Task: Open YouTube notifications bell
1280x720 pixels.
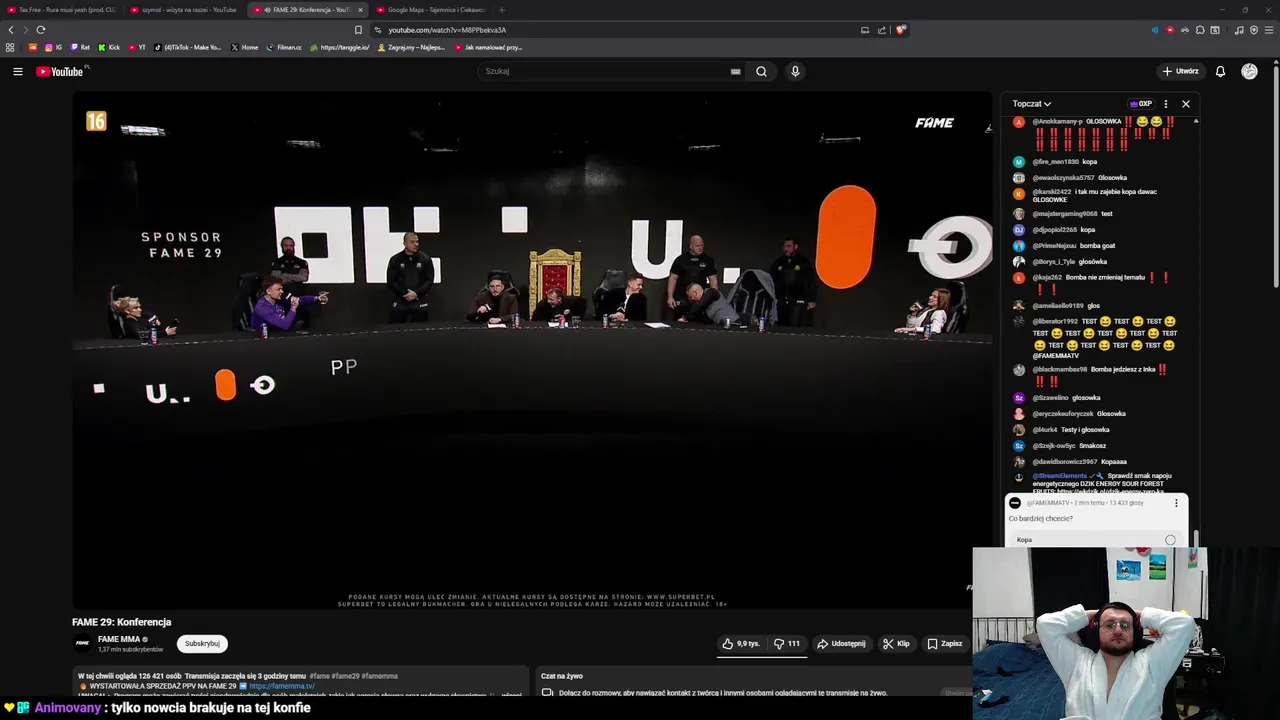Action: (1220, 71)
